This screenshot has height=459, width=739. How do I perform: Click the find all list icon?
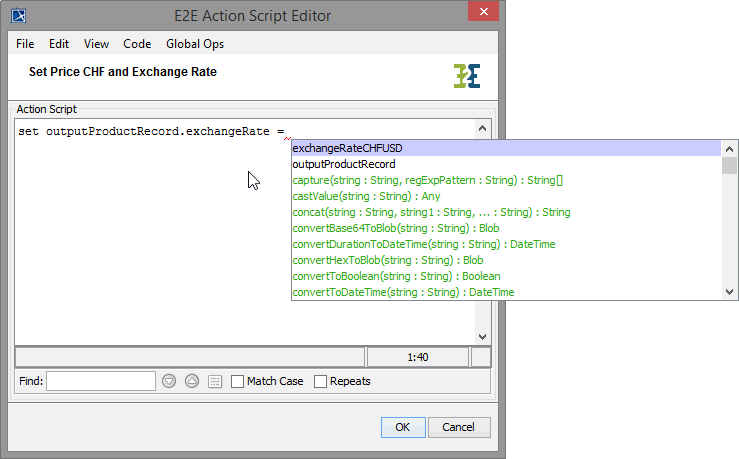point(215,381)
